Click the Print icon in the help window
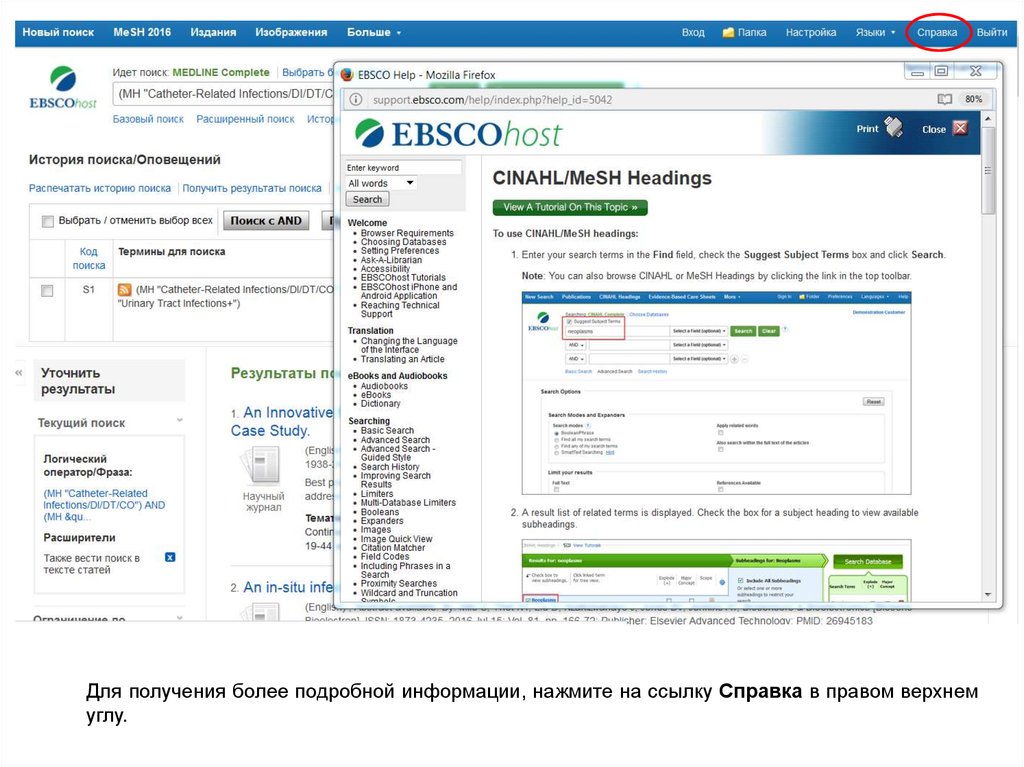The width and height of the screenshot is (1024, 767). [x=893, y=128]
